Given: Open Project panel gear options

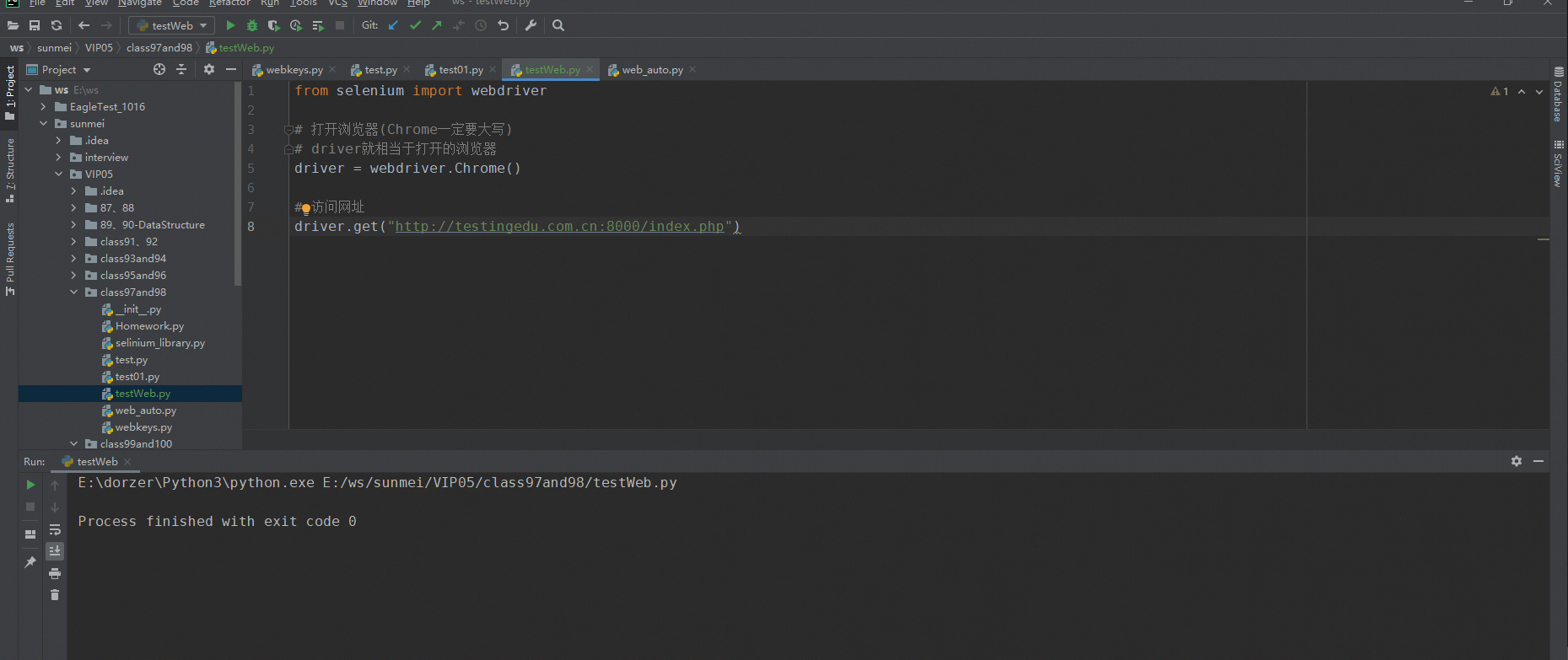Looking at the screenshot, I should [209, 69].
